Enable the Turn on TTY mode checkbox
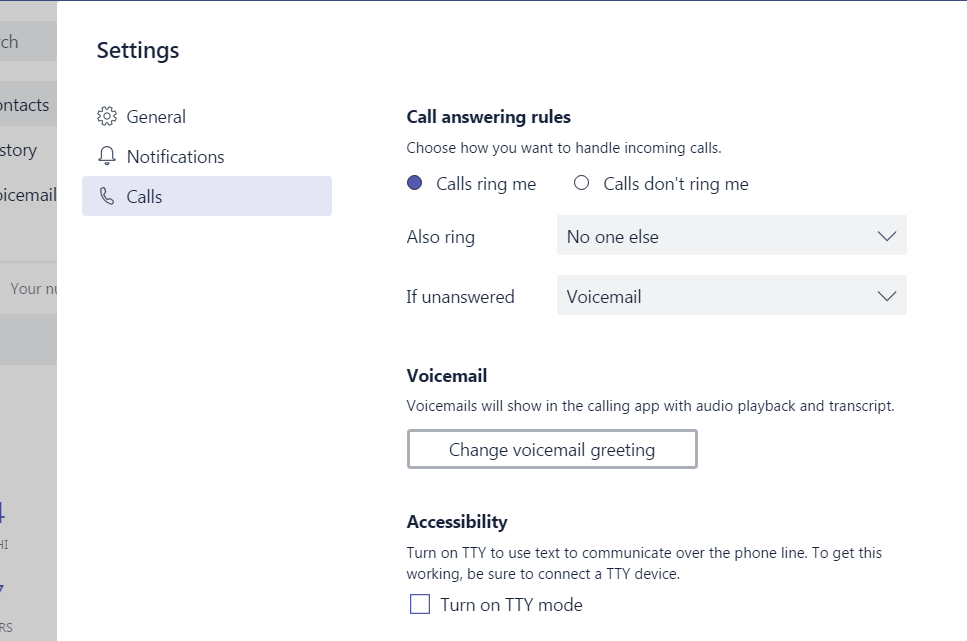The height and width of the screenshot is (641, 967). click(419, 604)
